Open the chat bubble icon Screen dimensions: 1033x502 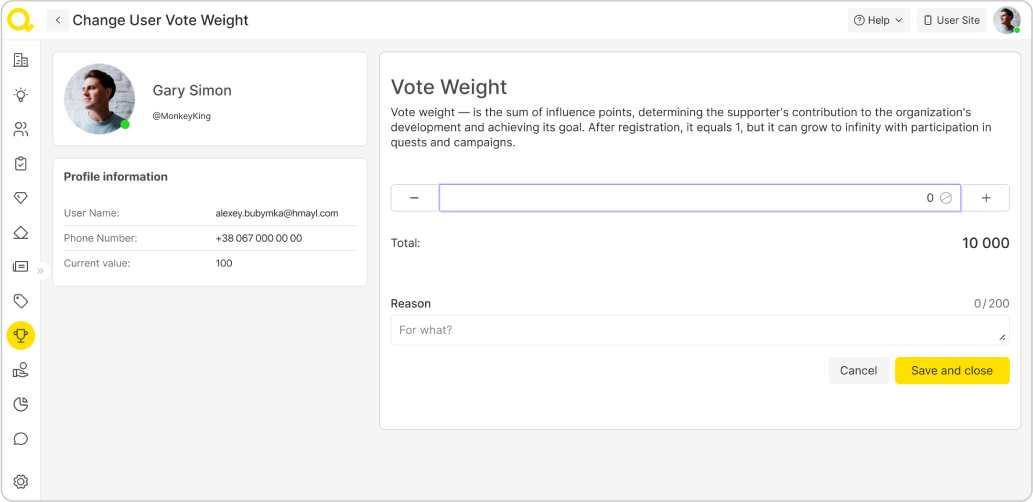pos(20,439)
